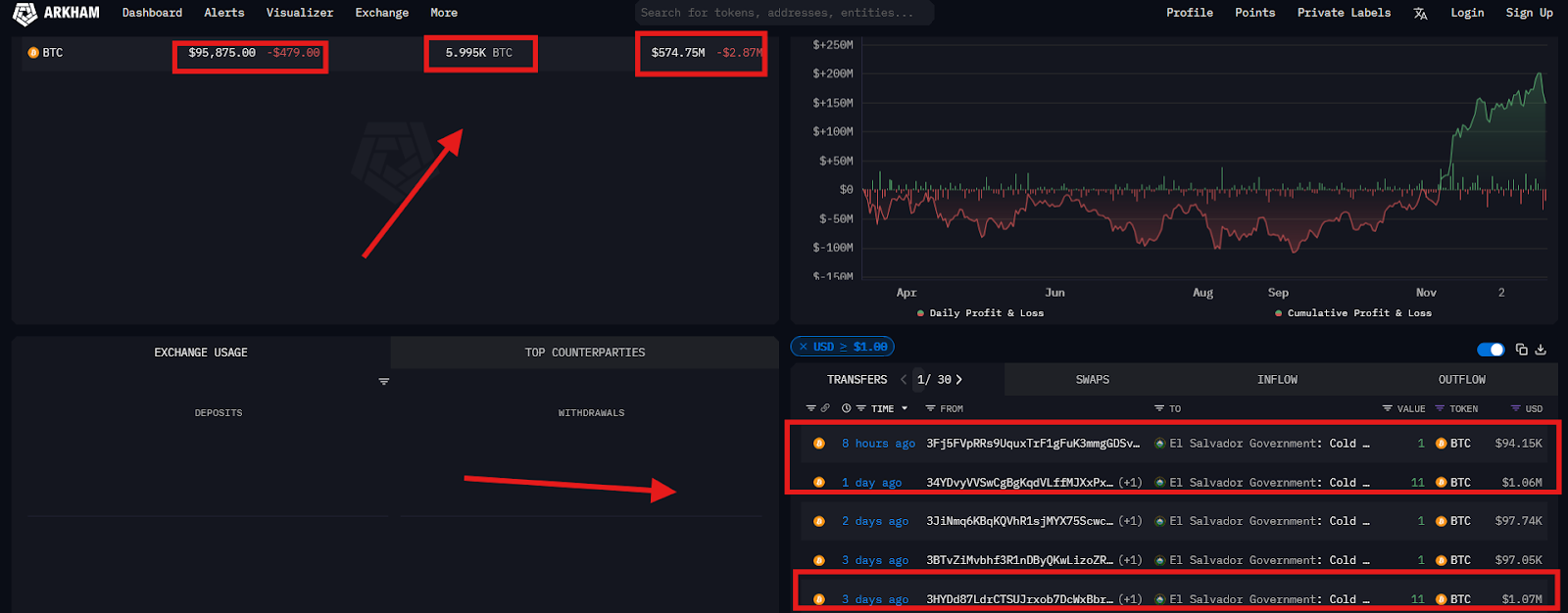Click the Nov label on chart axis
Viewport: 1568px width, 613px height.
pos(1426,293)
